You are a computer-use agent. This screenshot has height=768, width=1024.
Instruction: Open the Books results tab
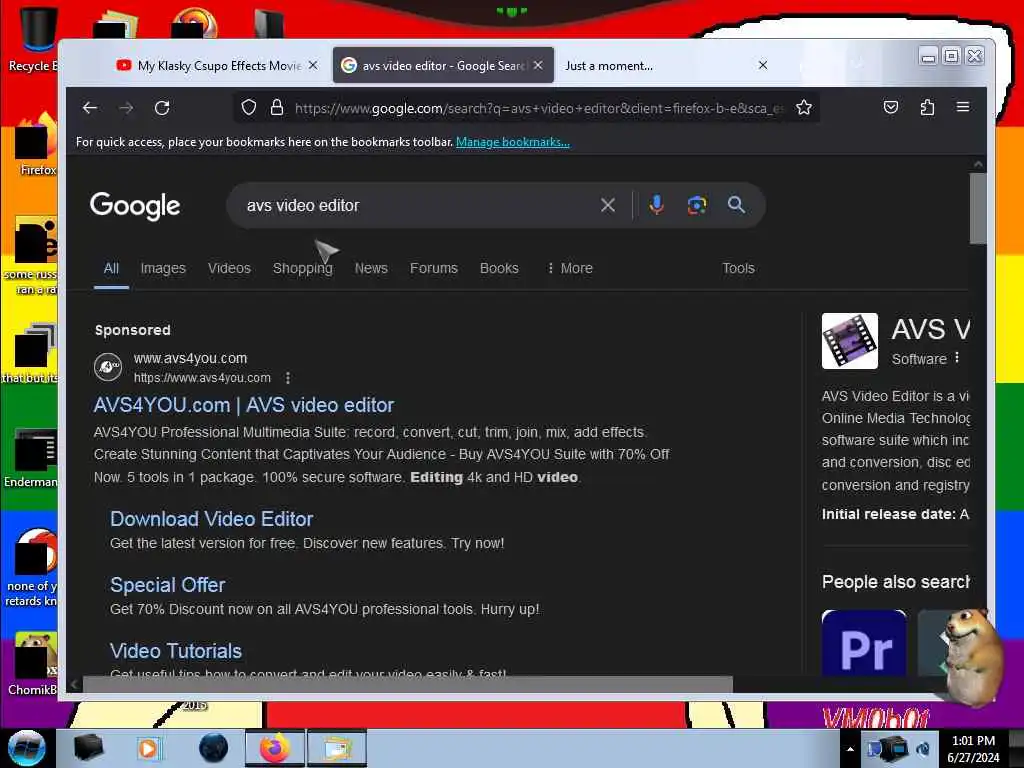coord(499,268)
